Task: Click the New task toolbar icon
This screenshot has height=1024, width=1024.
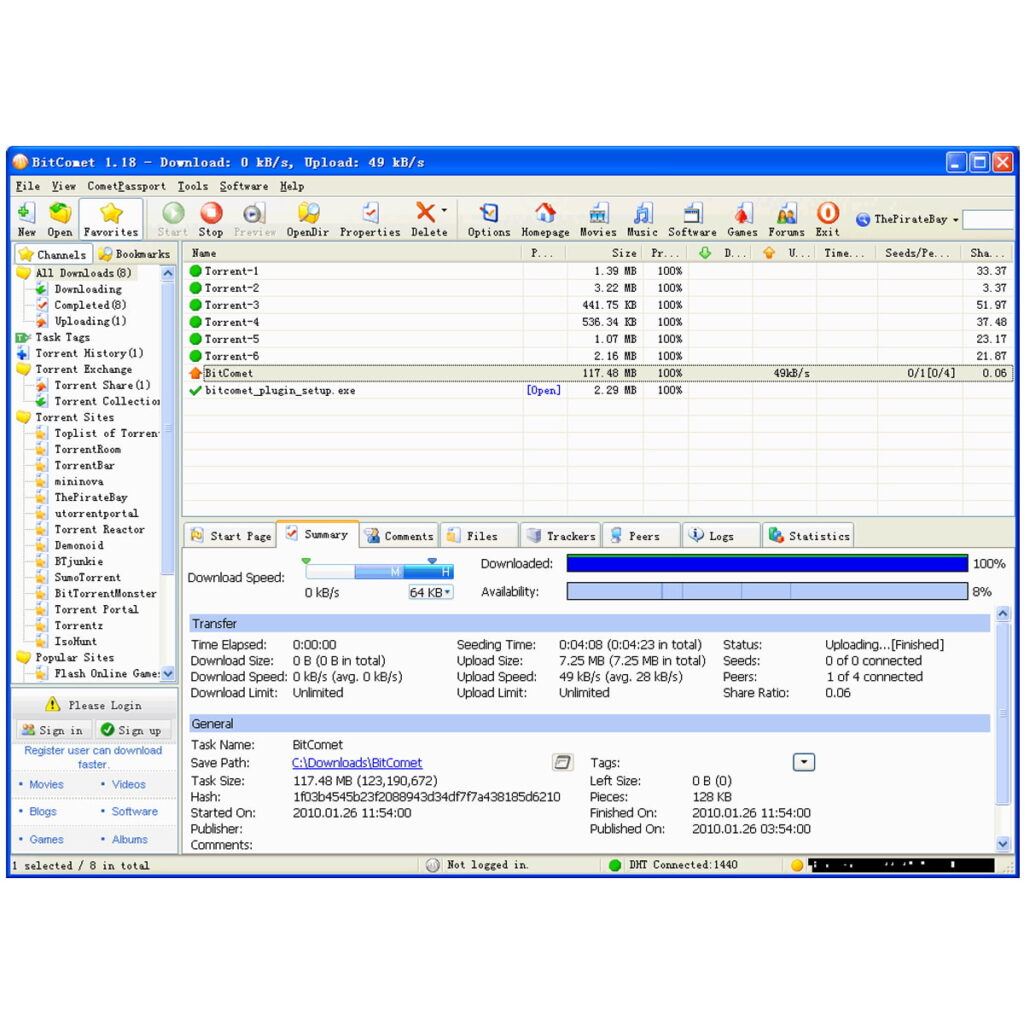Action: tap(26, 219)
